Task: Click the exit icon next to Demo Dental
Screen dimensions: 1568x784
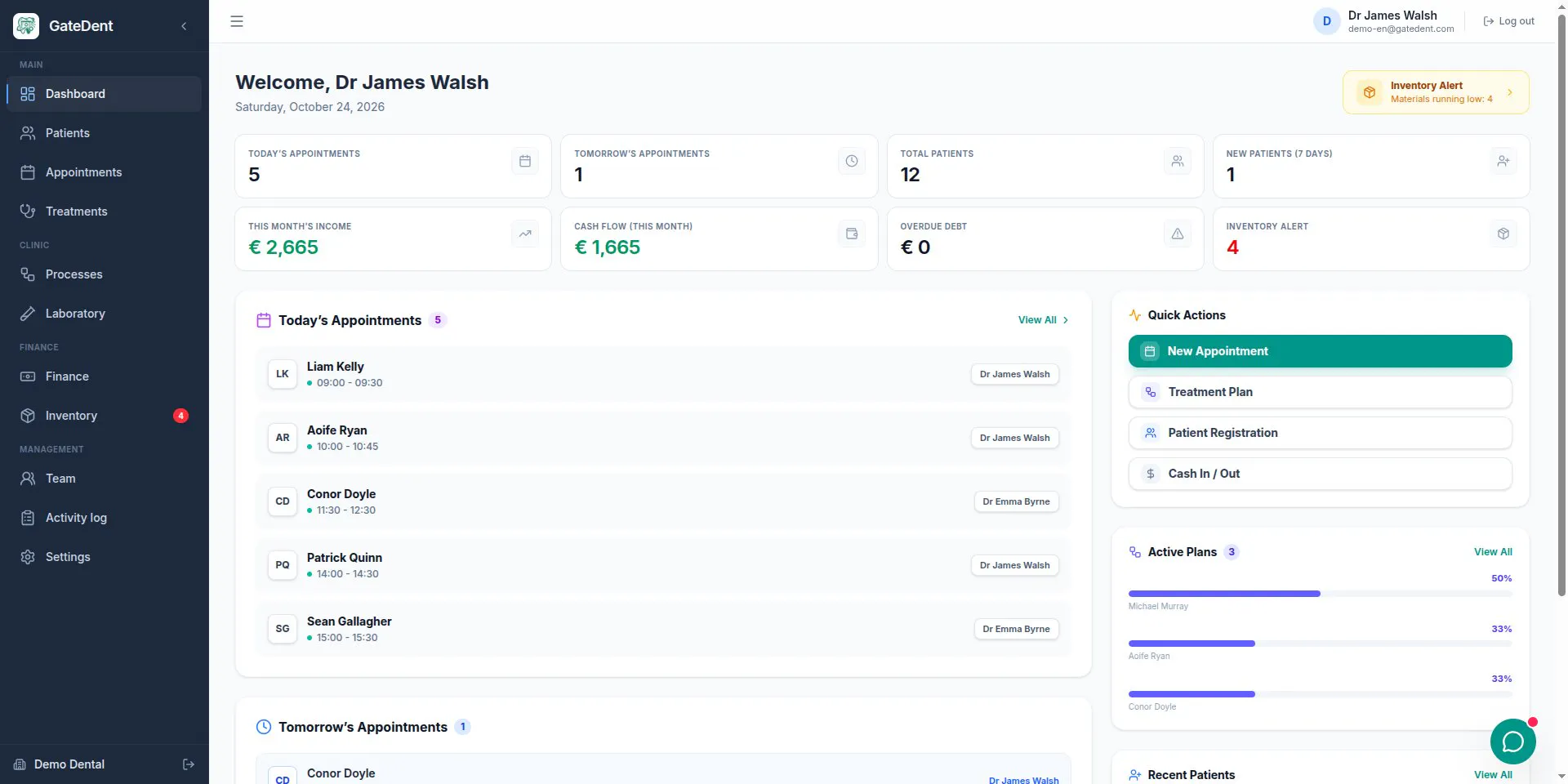Action: (189, 764)
